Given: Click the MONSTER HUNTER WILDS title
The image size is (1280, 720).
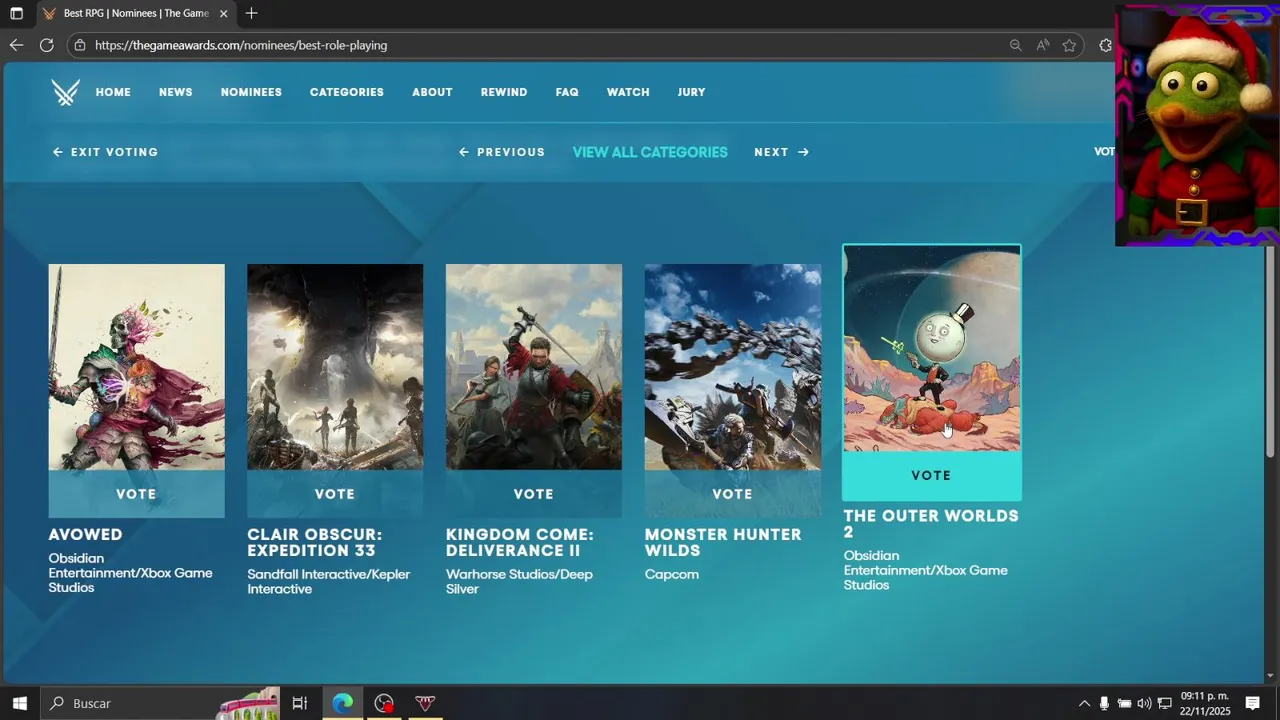Looking at the screenshot, I should coord(723,542).
